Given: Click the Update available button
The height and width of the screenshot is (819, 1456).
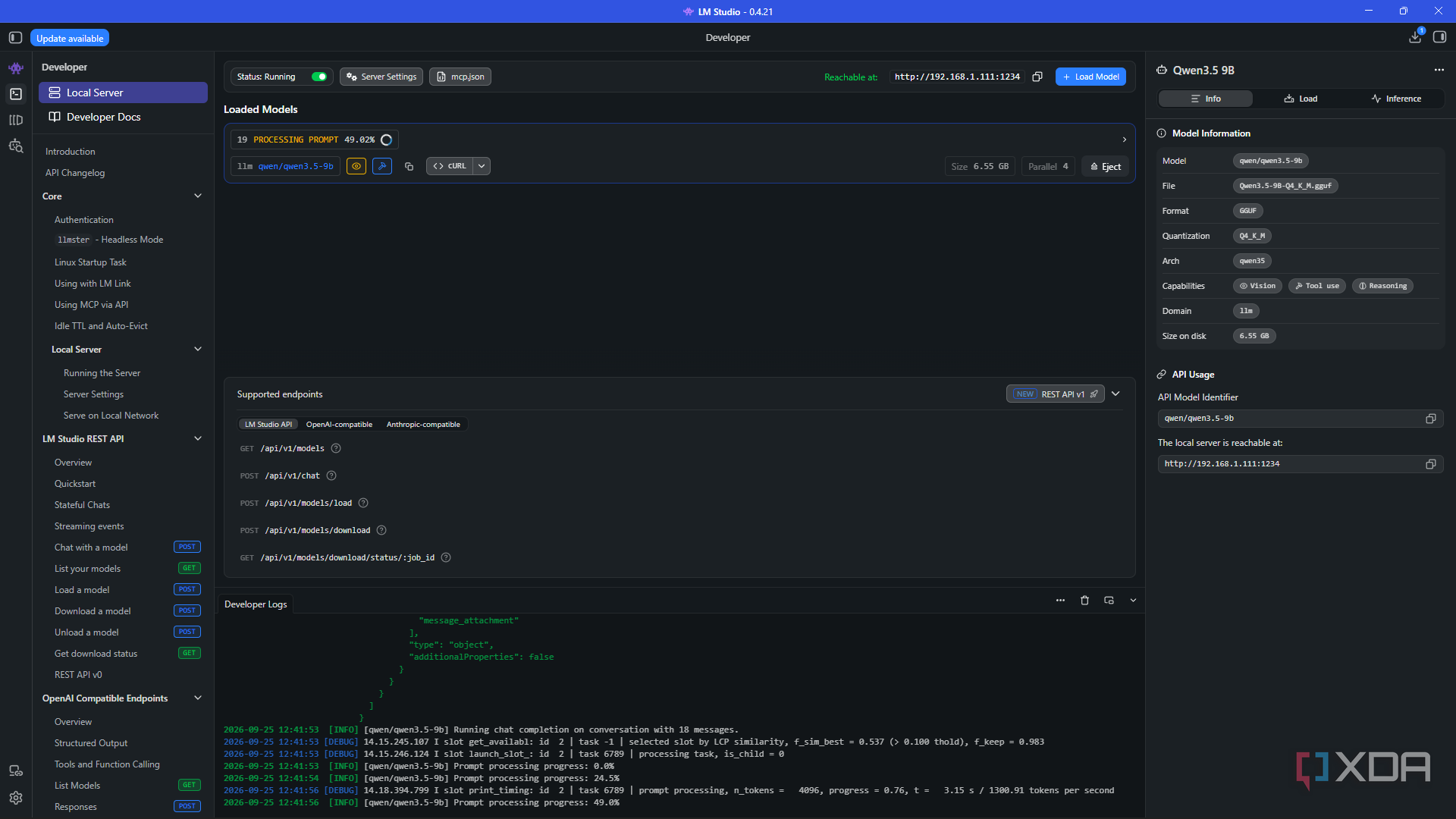Looking at the screenshot, I should click(70, 38).
